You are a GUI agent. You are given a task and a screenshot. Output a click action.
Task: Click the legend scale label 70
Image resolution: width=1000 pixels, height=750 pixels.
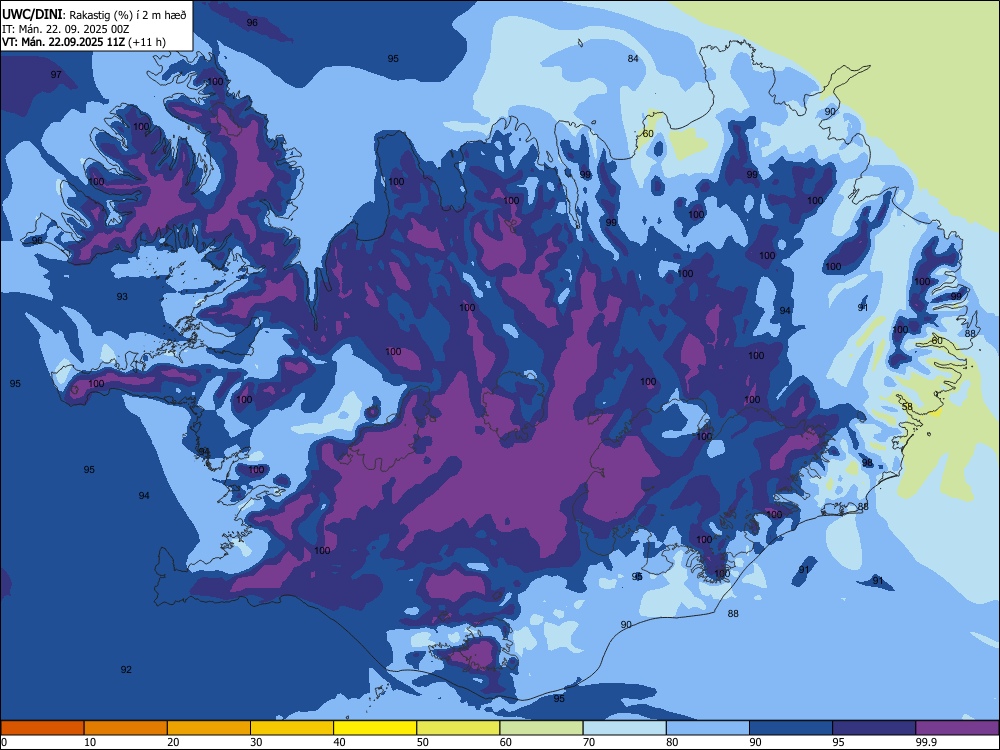(x=589, y=742)
